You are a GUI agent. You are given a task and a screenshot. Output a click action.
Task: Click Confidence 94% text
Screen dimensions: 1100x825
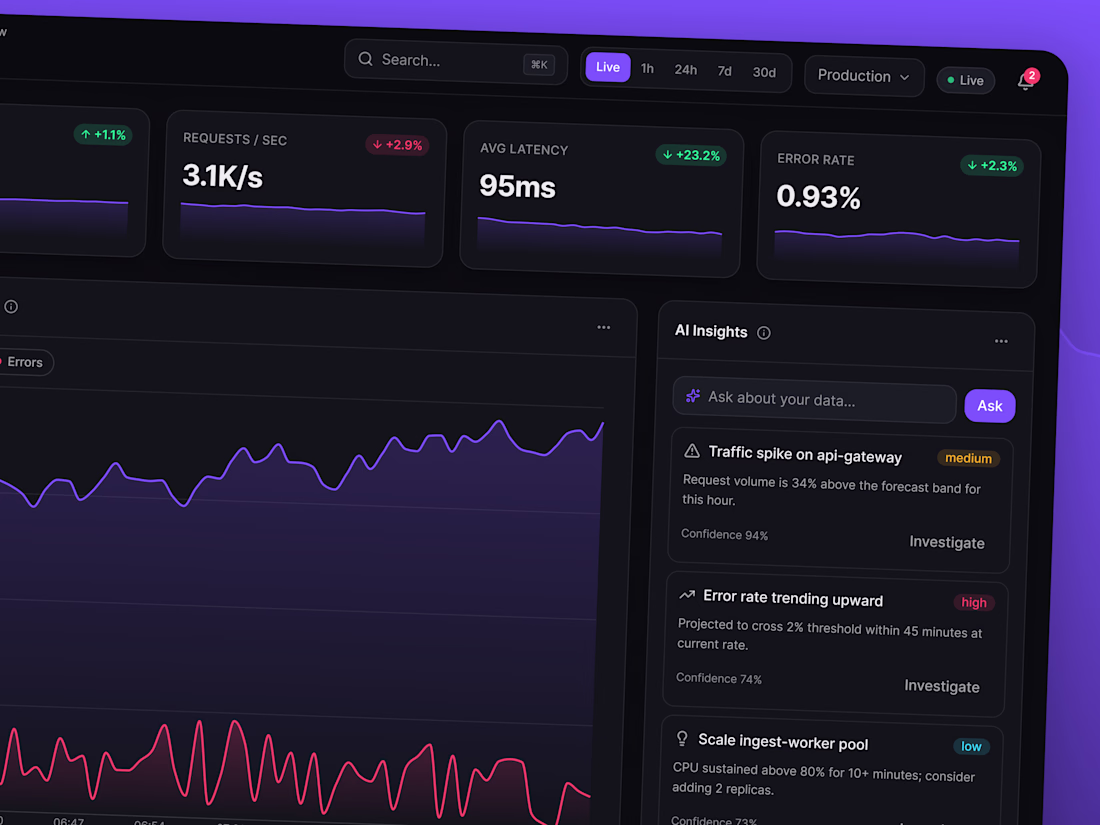point(724,535)
